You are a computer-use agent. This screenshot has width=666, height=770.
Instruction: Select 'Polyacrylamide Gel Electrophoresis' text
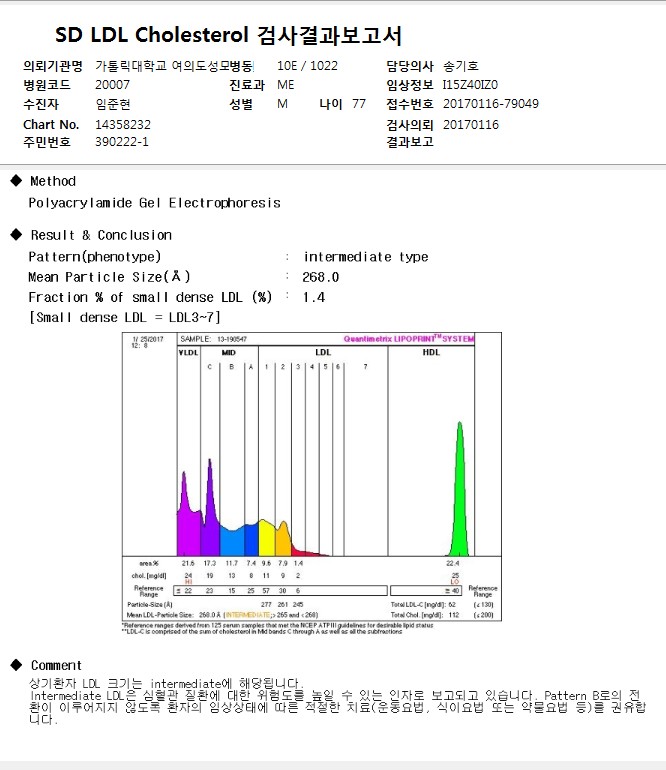pyautogui.click(x=154, y=203)
